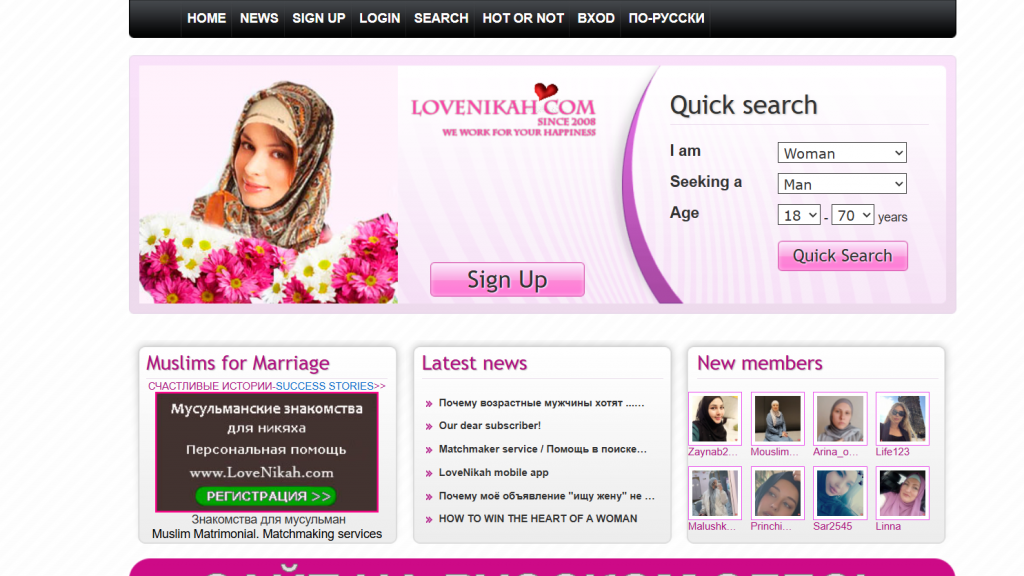
Task: Click the Mouslim... username link
Action: click(x=775, y=452)
